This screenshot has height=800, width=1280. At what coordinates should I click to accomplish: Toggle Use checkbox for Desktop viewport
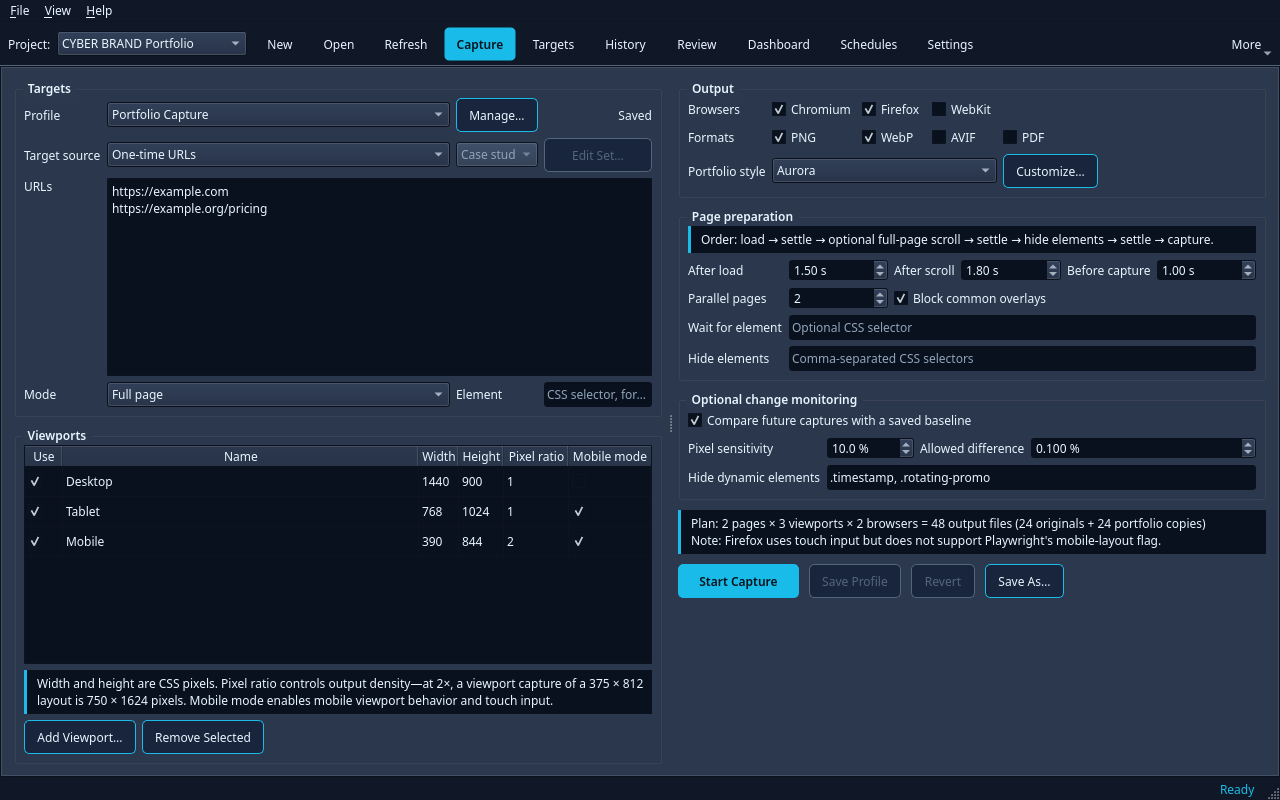coord(35,482)
